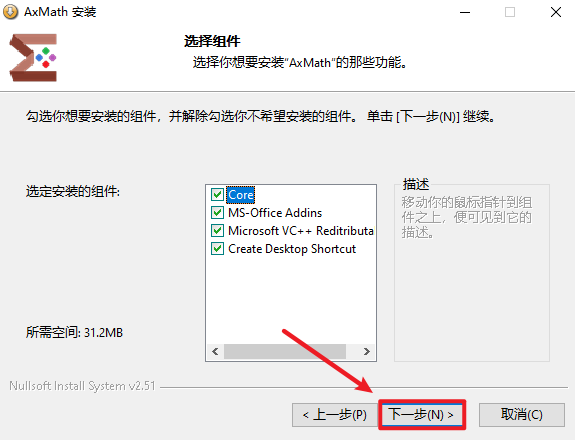Screen dimensions: 575x440
Task: Select Create Desktop Shortcut list entry
Action: pyautogui.click(x=292, y=249)
